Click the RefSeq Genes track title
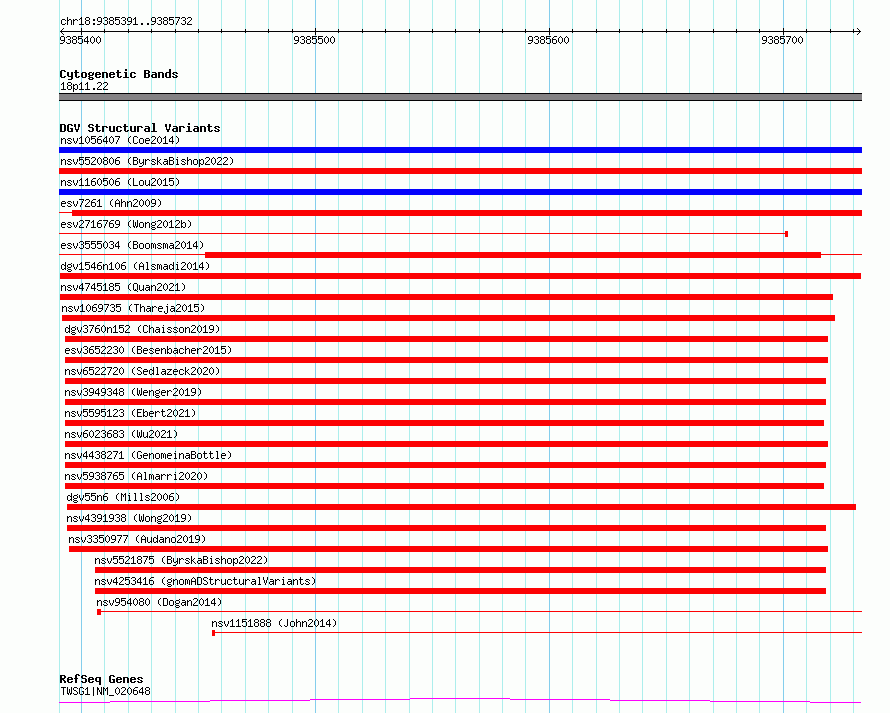Screen dimensions: 890x713 point(102,679)
